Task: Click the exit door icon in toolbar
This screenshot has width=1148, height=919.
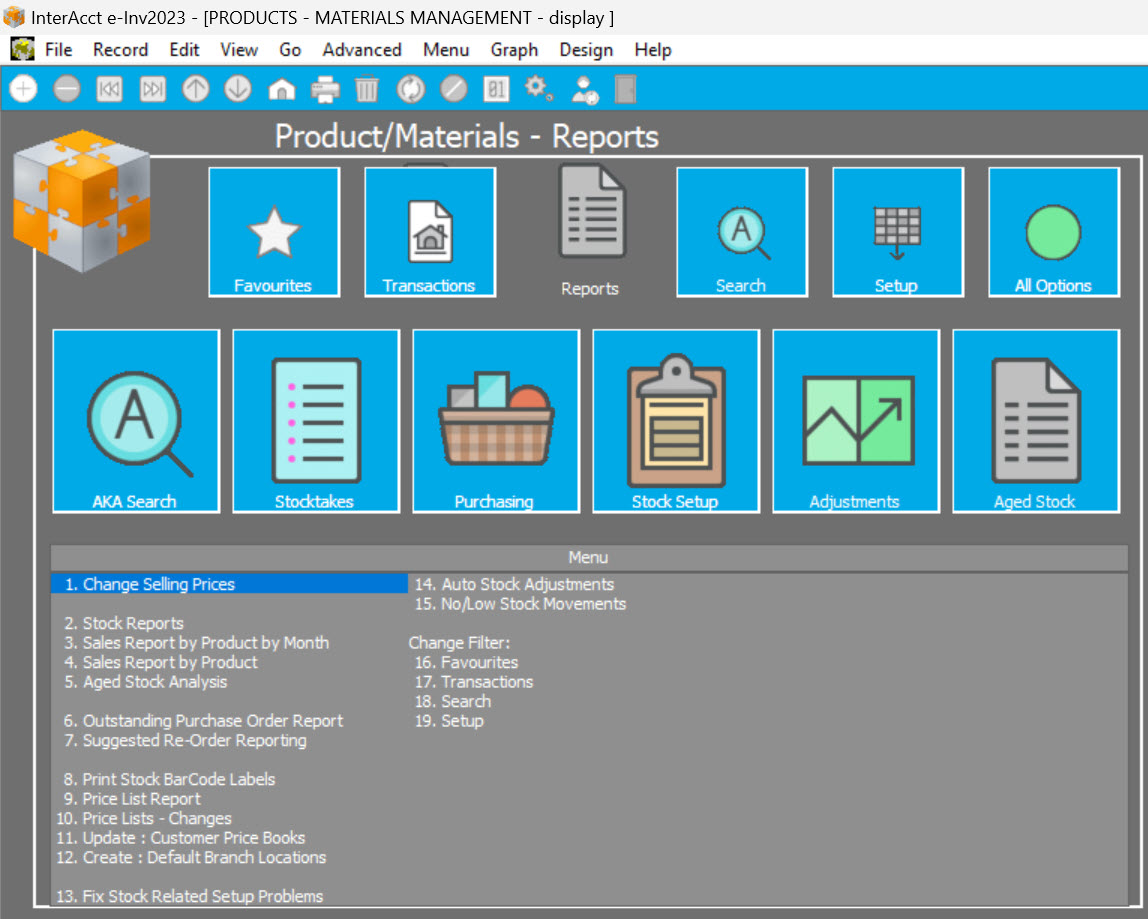Action: tap(625, 89)
